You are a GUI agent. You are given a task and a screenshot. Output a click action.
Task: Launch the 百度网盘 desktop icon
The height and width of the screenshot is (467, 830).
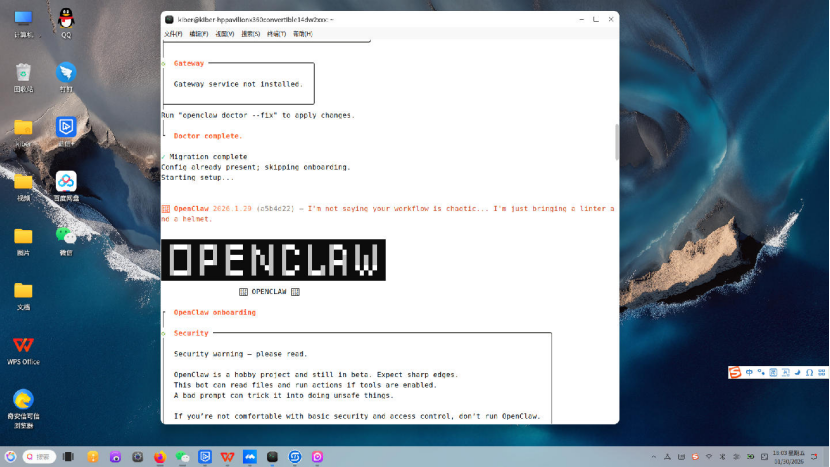click(x=66, y=187)
